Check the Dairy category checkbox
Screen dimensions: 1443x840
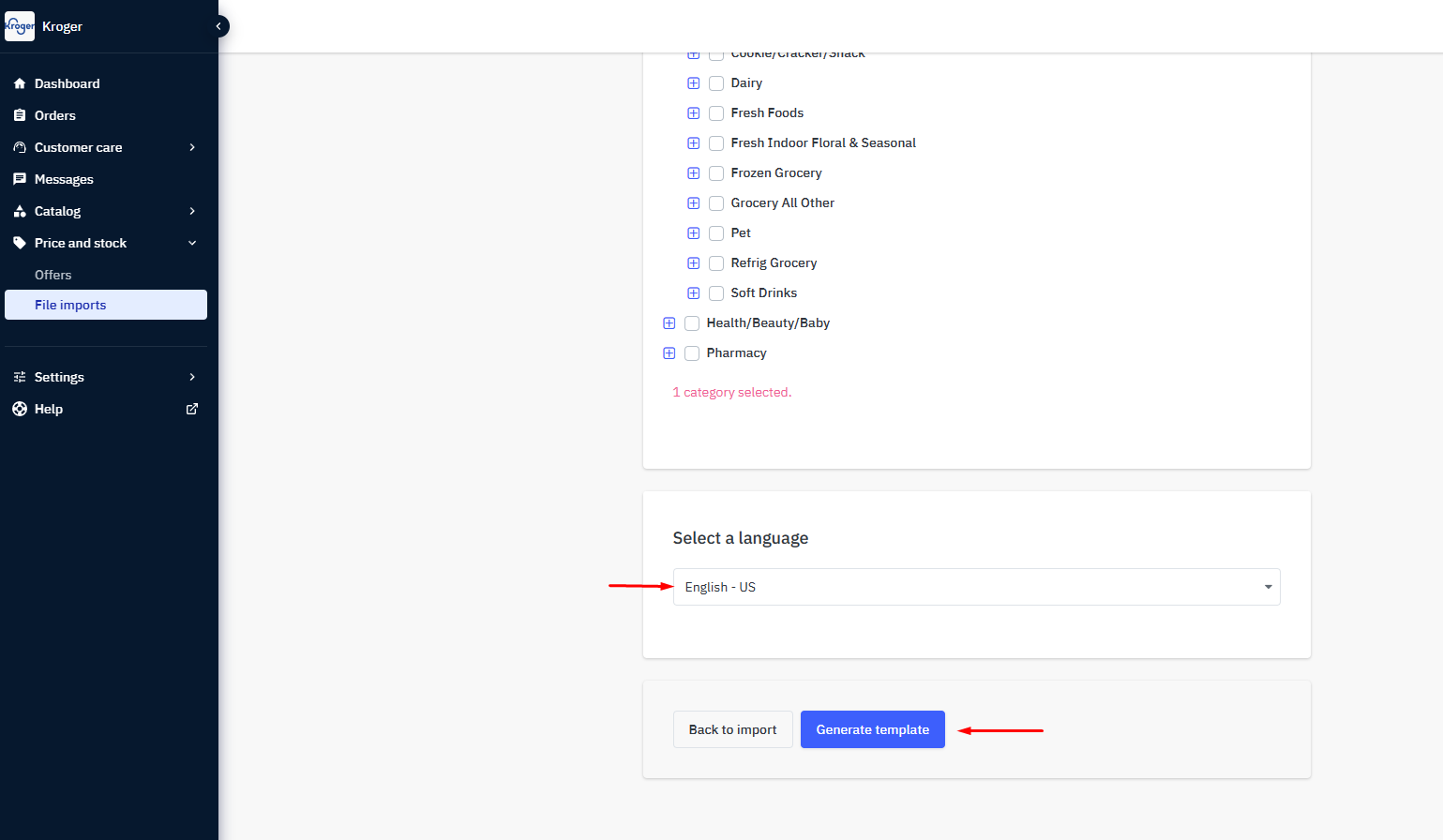pyautogui.click(x=716, y=82)
